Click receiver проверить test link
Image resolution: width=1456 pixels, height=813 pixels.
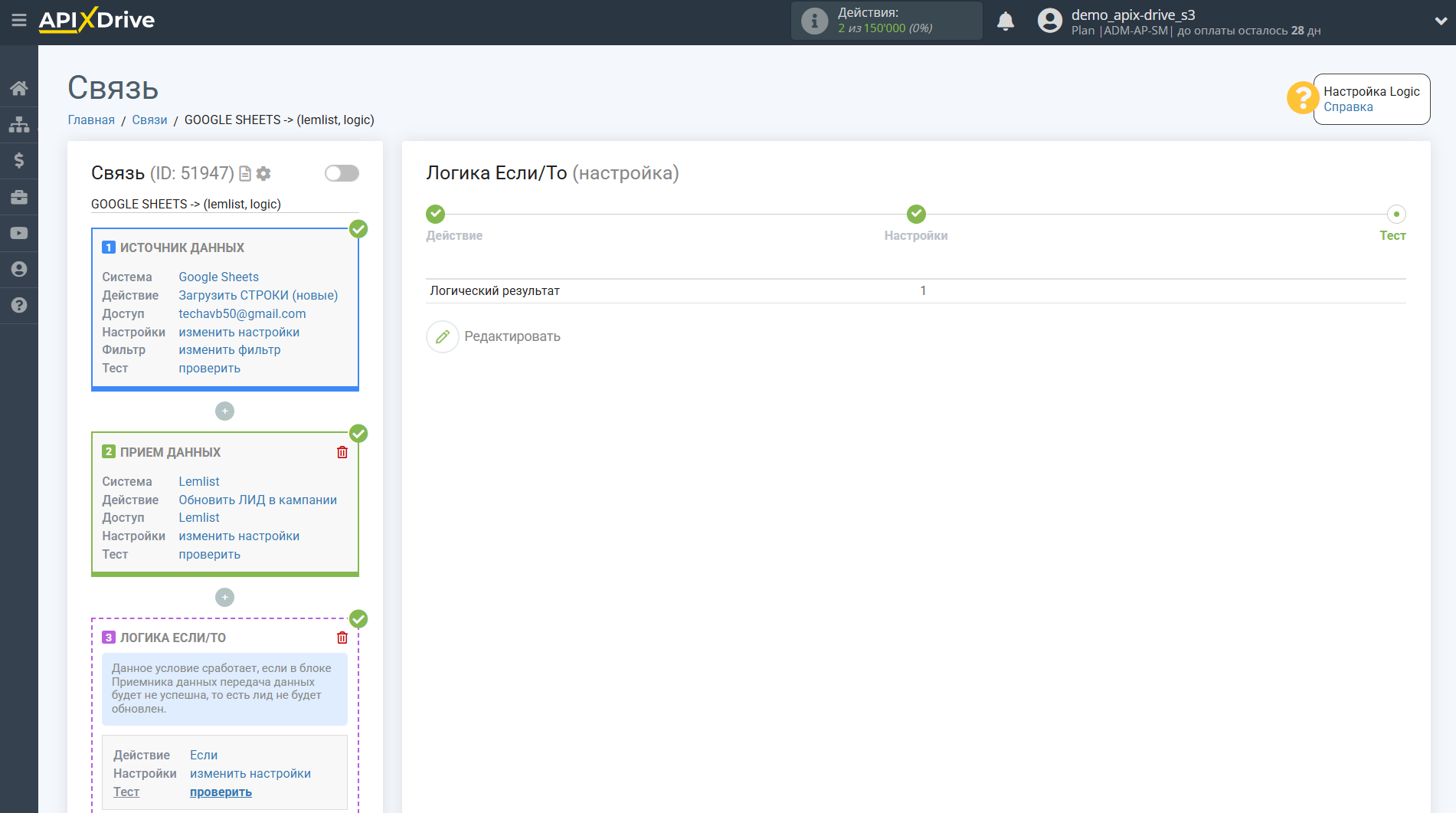coord(209,554)
